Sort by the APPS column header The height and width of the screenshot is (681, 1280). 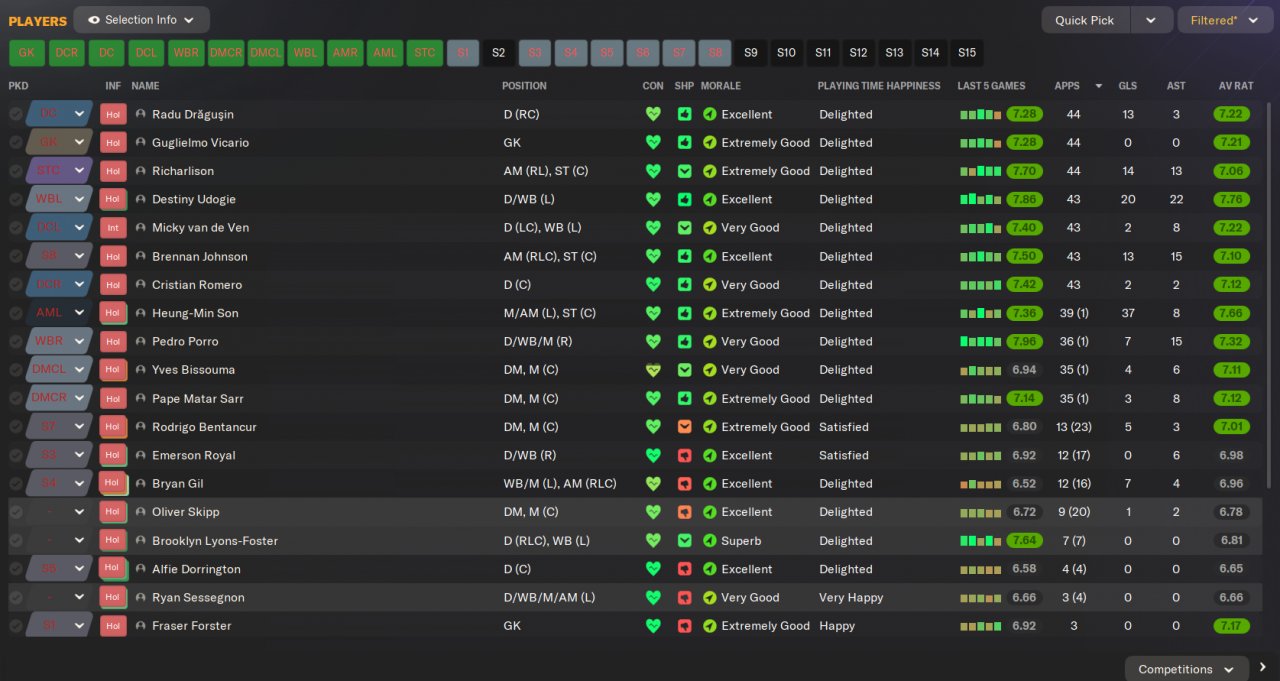(1067, 86)
